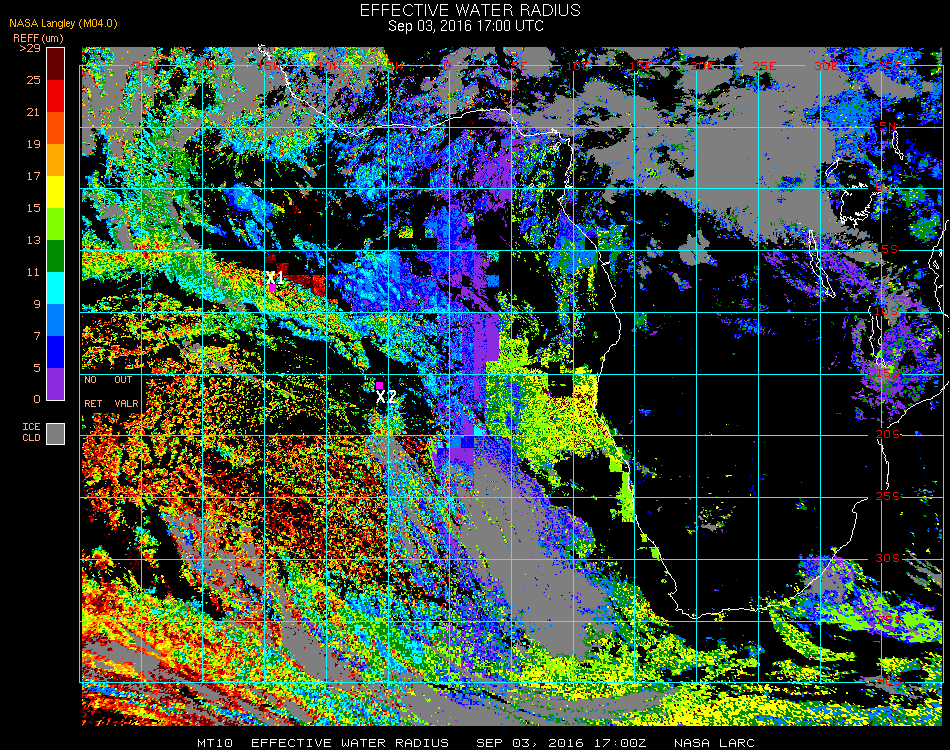Click the legend value 21

(33, 112)
